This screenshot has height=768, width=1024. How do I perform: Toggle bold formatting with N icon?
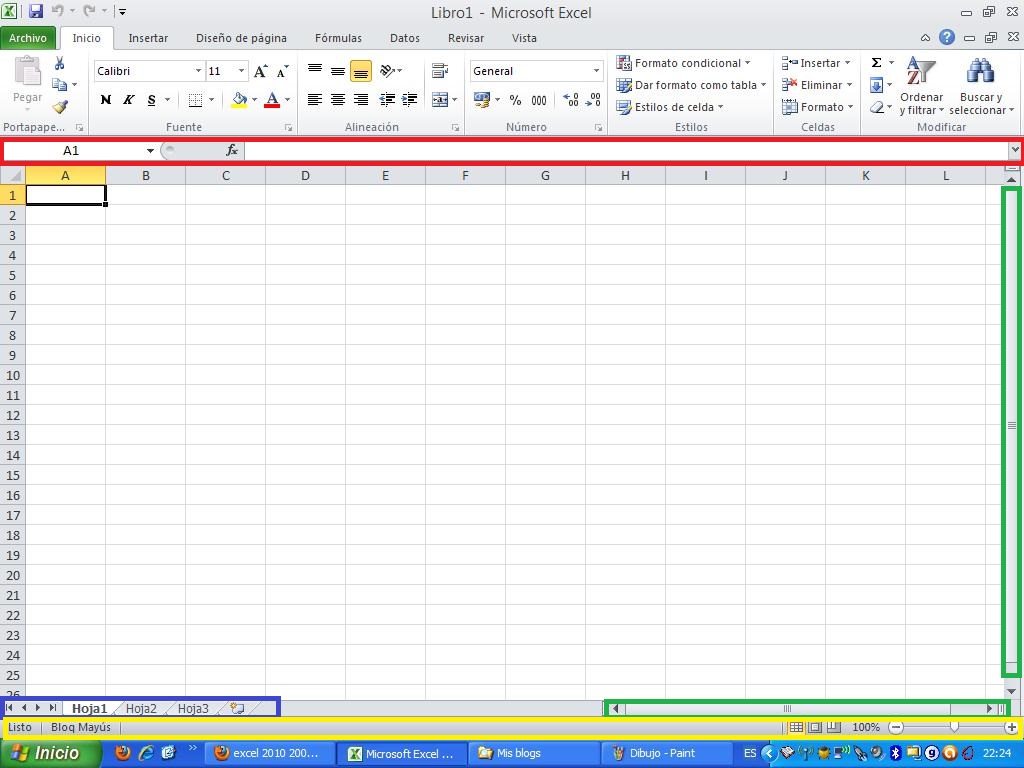click(105, 100)
